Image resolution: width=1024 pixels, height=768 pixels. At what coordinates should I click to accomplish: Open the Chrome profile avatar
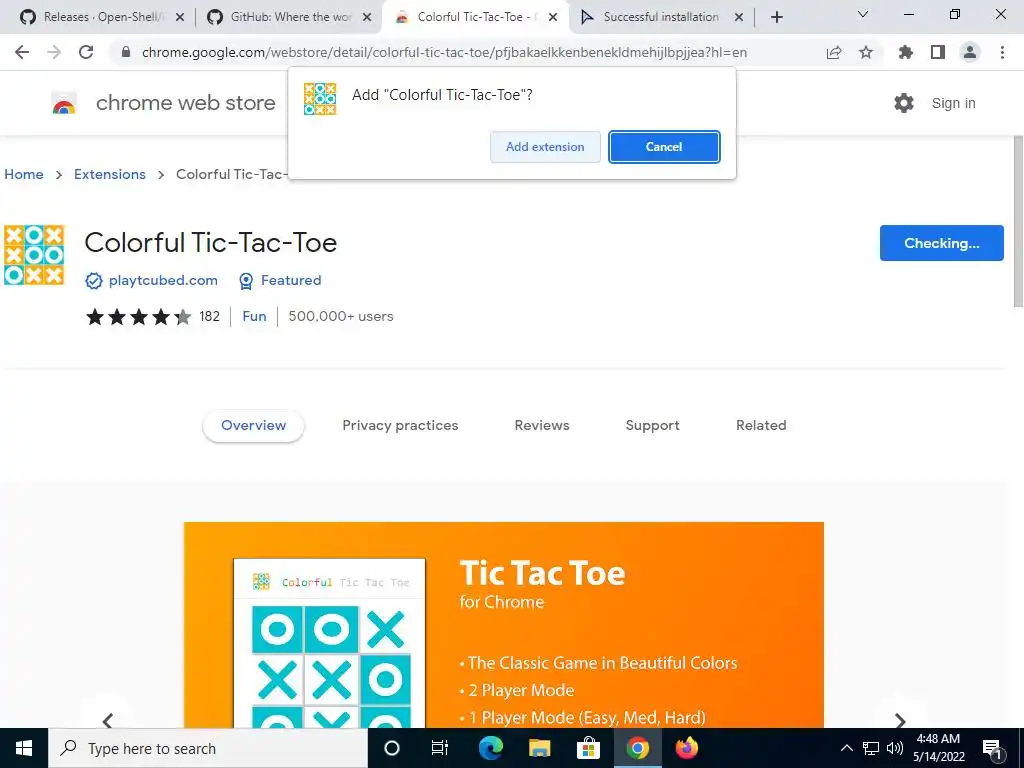[x=970, y=52]
